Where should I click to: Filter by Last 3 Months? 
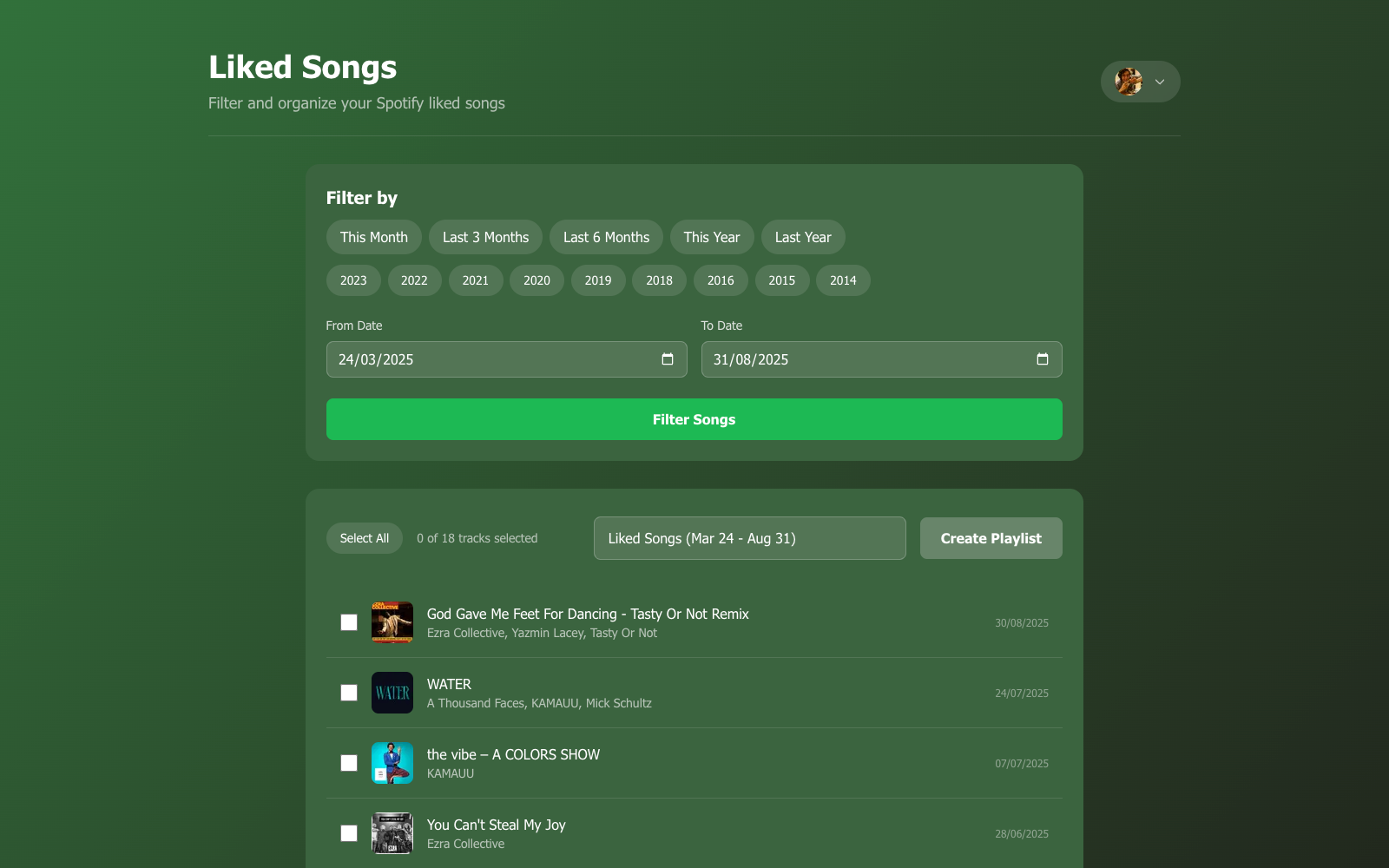tap(485, 237)
